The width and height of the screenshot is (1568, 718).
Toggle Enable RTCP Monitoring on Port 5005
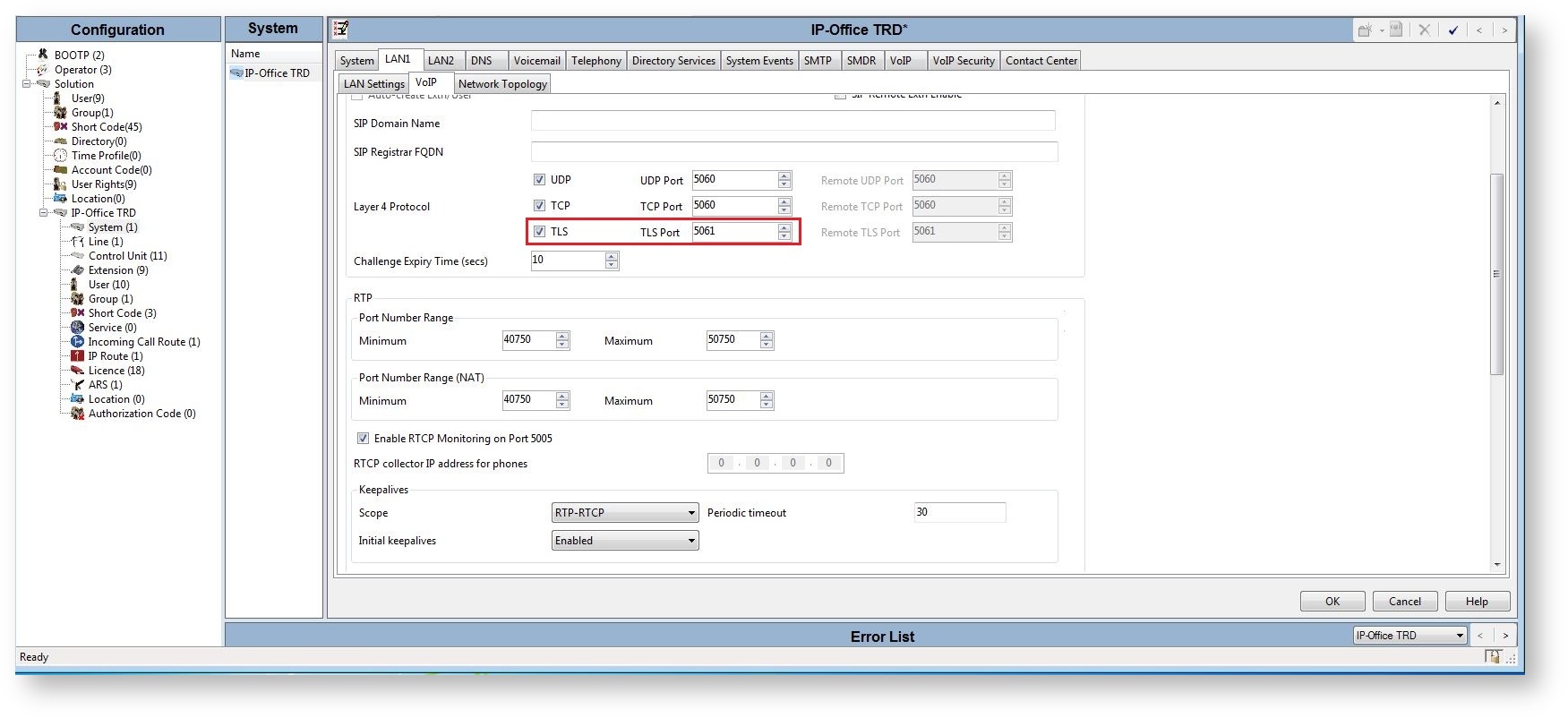[363, 438]
